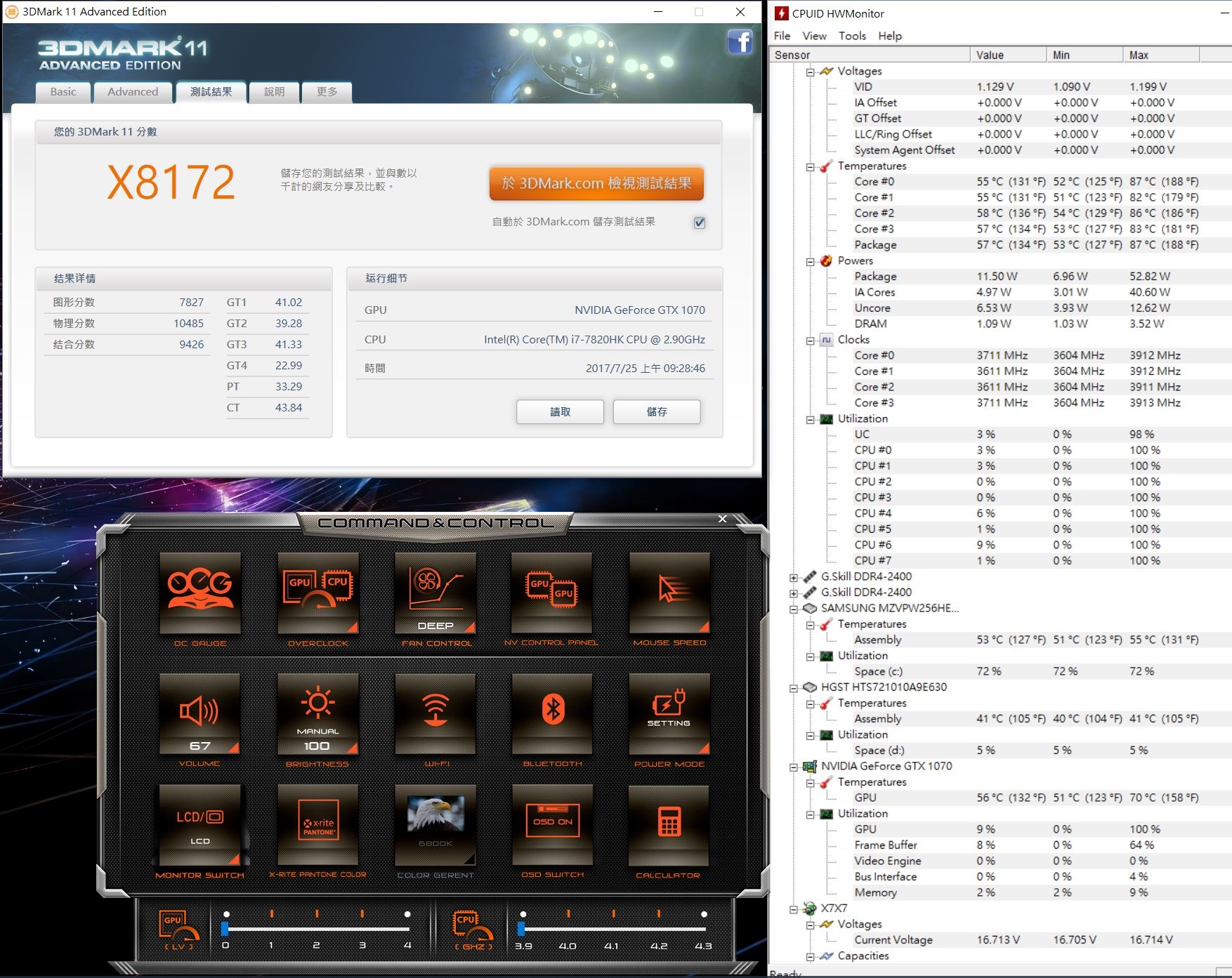
Task: Collapse the X7X7 node
Action: click(794, 909)
